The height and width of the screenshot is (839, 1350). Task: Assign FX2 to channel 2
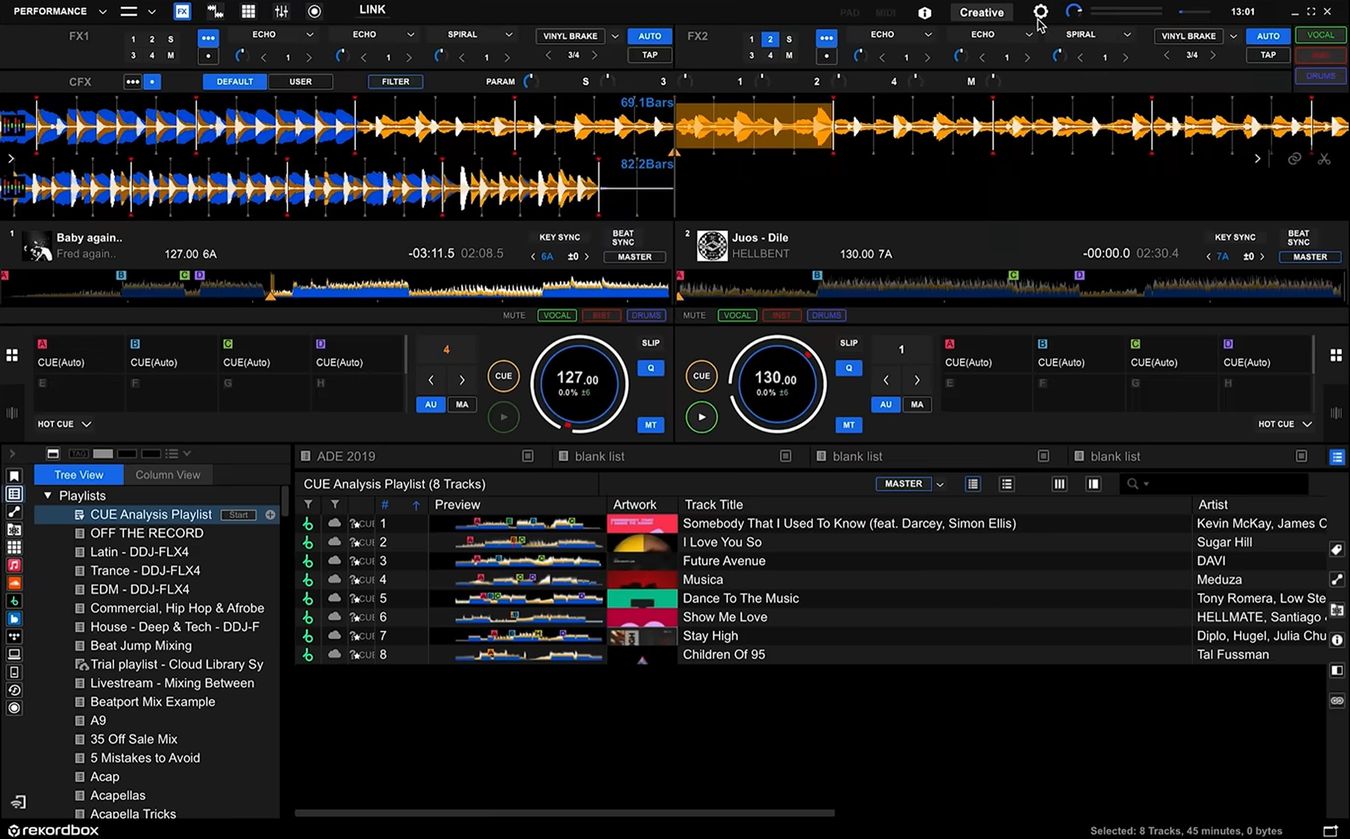point(769,40)
